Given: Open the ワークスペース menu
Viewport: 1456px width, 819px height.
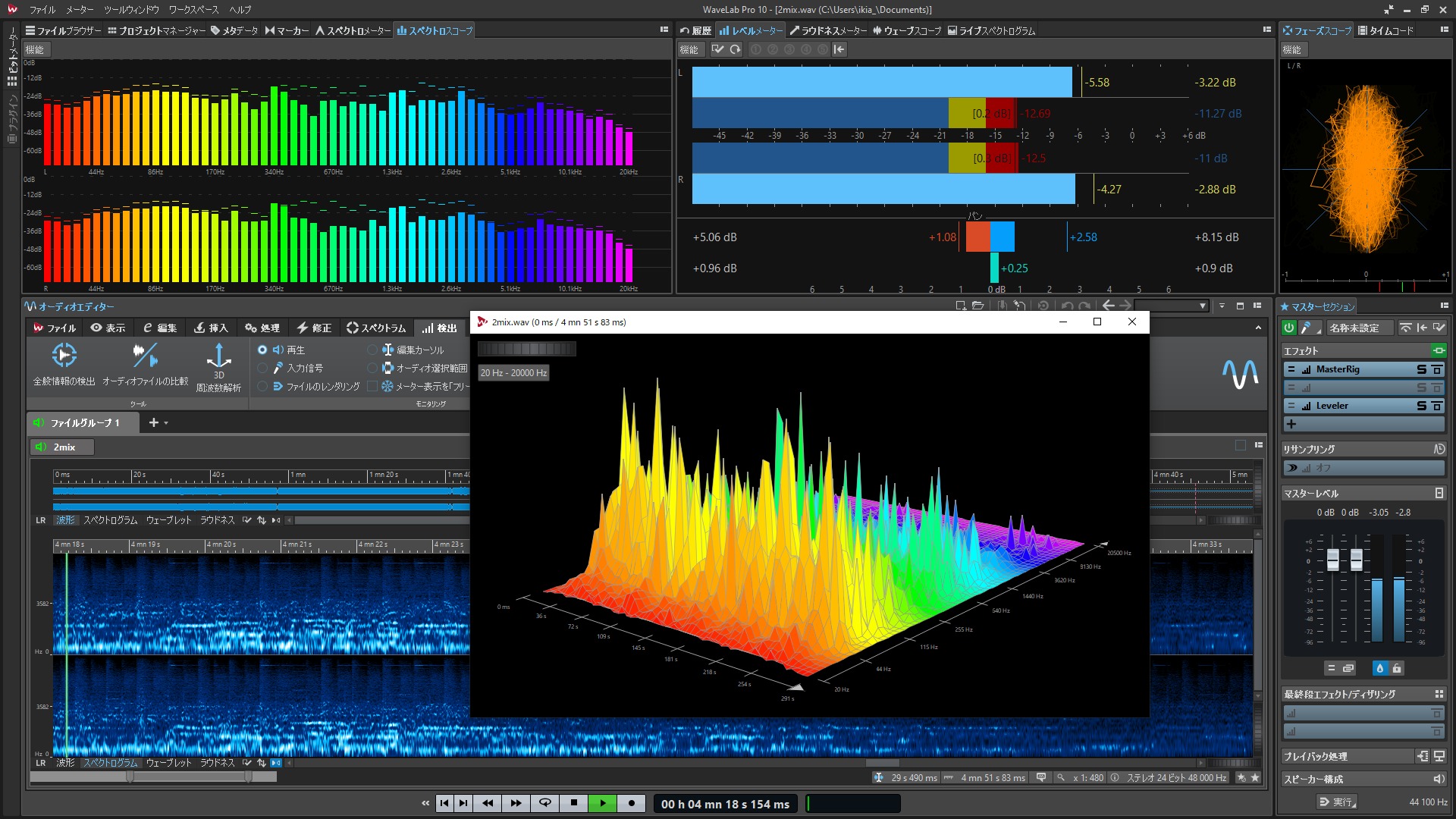Looking at the screenshot, I should tap(193, 10).
